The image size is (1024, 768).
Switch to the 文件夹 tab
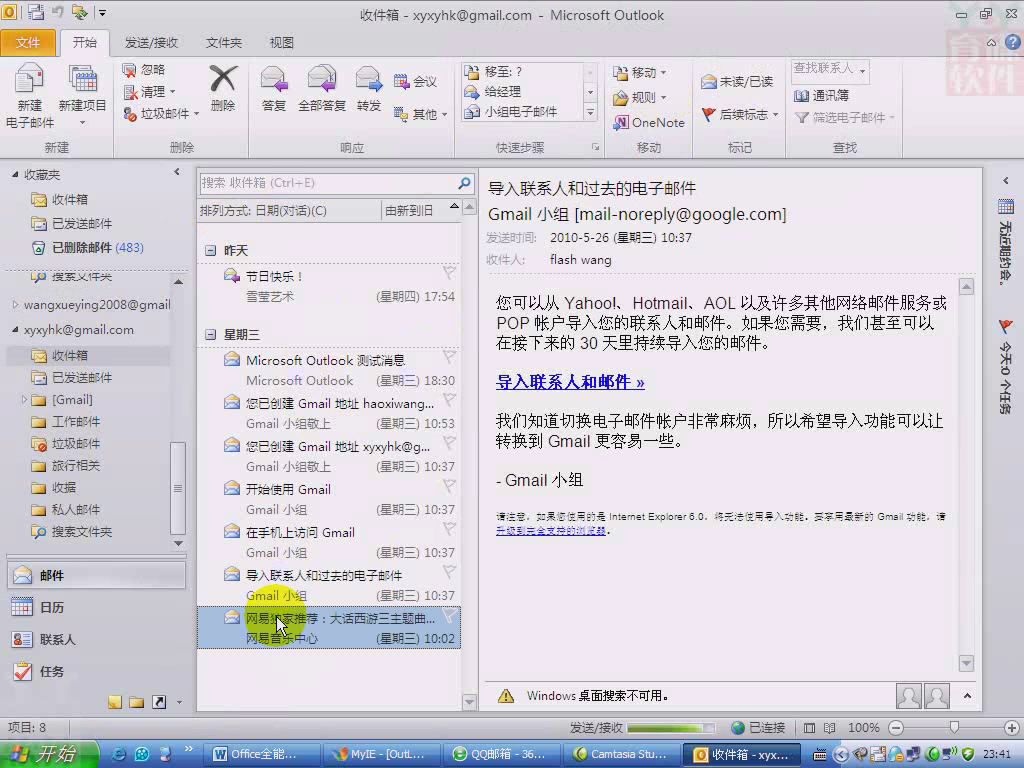pyautogui.click(x=223, y=42)
